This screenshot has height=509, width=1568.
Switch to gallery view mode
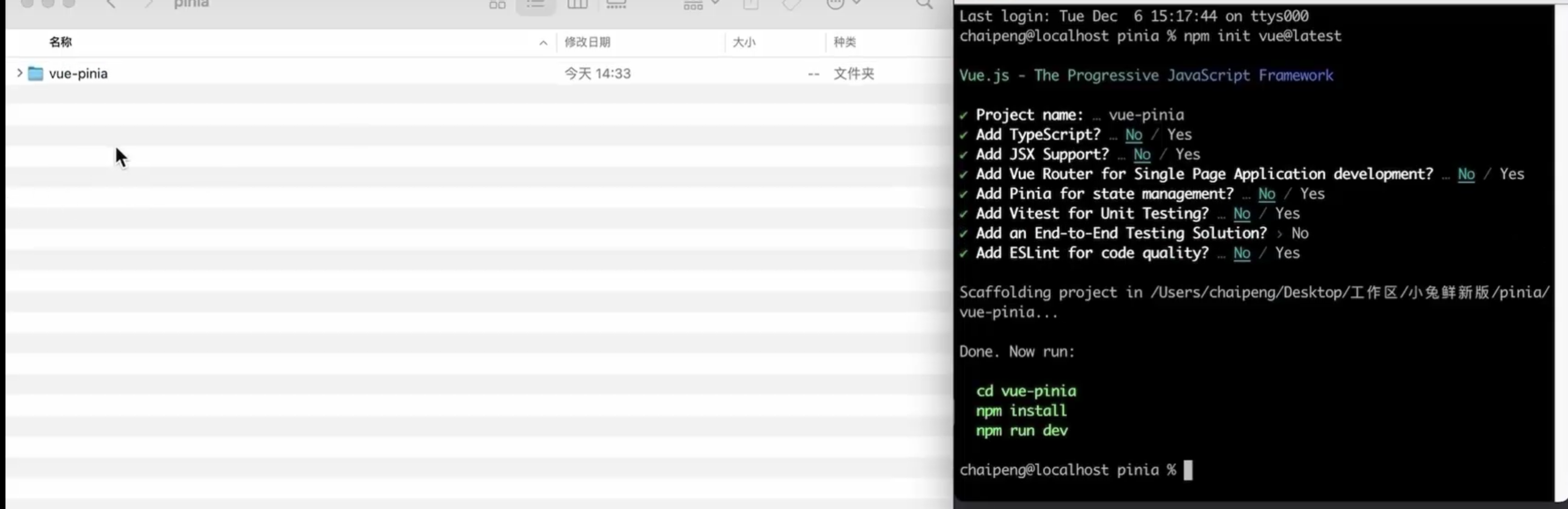coord(616,4)
